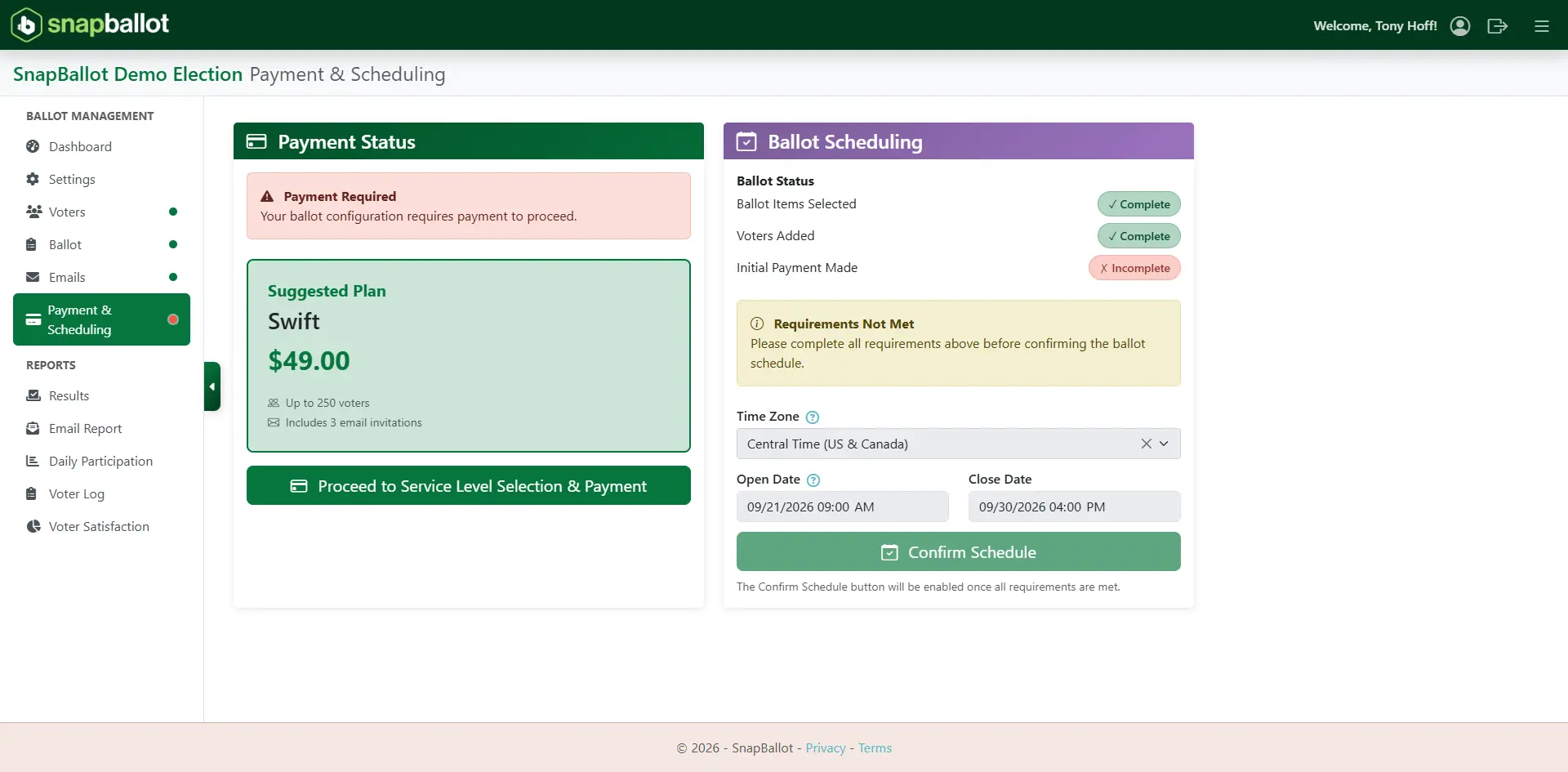This screenshot has height=772, width=1568.
Task: Click the SnapBallot logo
Action: [x=90, y=25]
